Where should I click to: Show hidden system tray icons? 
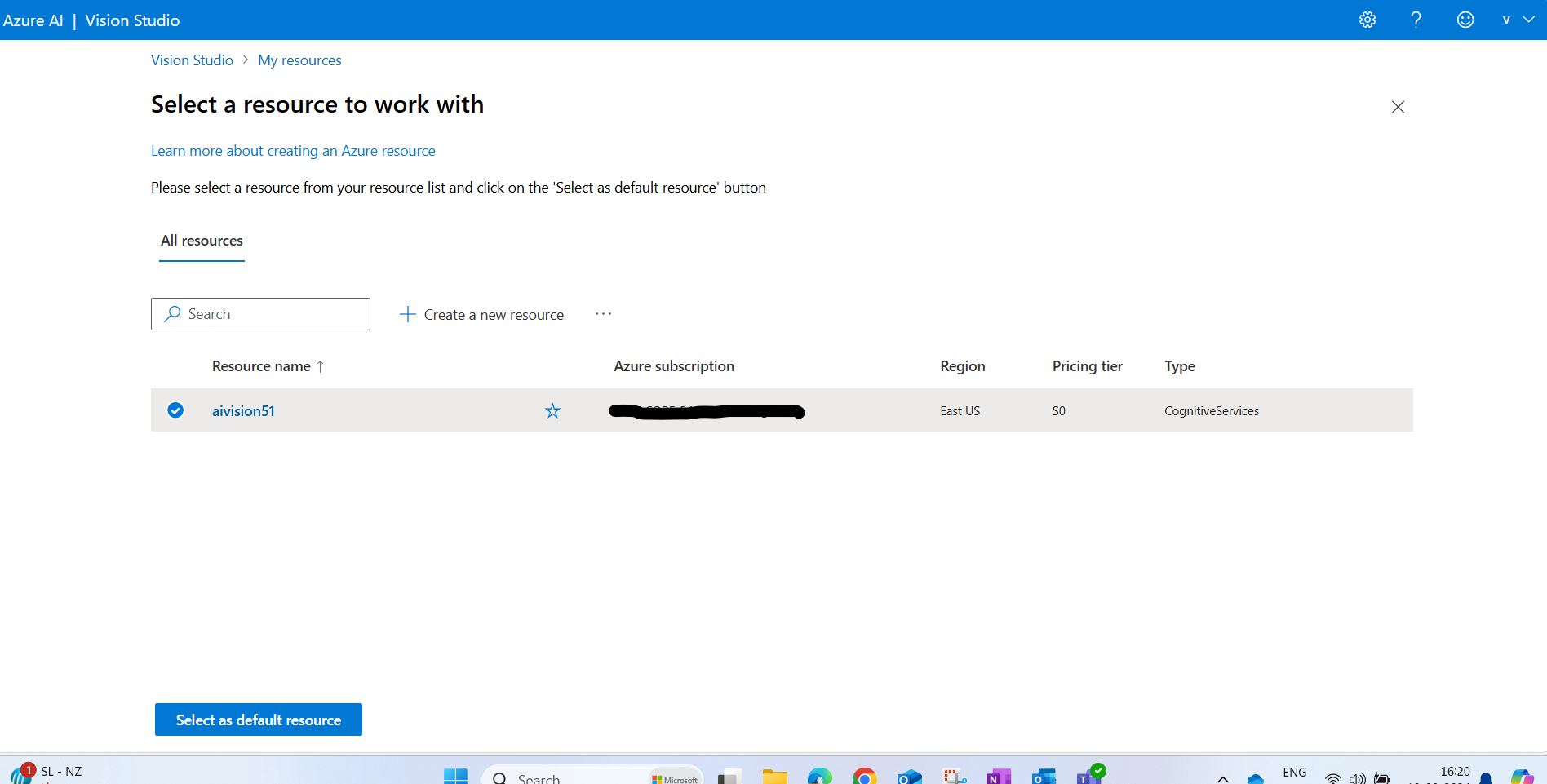coord(1222,778)
